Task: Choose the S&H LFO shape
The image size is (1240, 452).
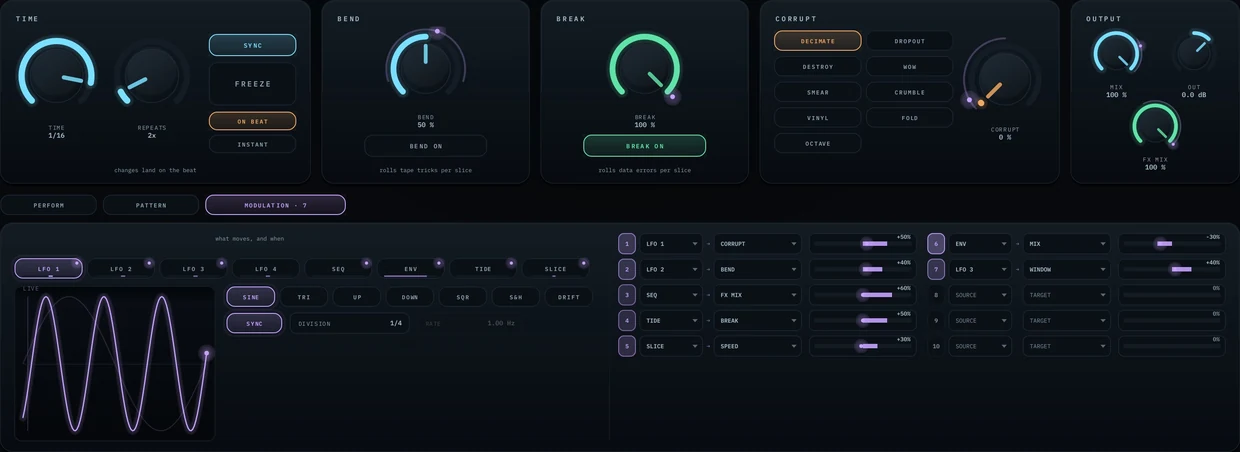Action: pos(516,297)
